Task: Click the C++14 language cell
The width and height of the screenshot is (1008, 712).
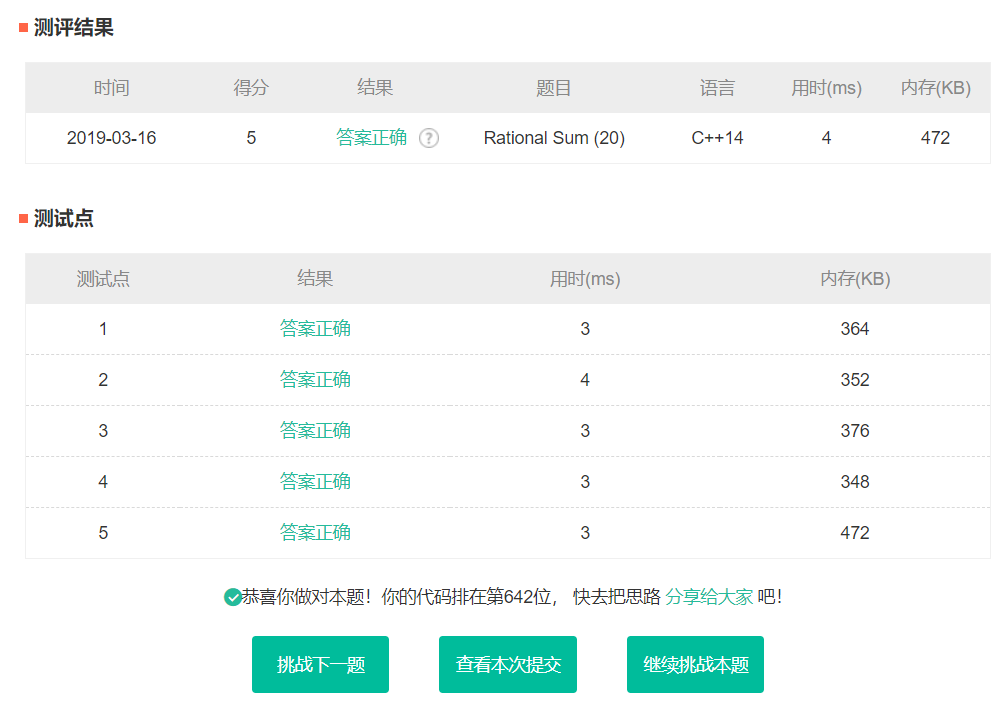Action: [717, 138]
